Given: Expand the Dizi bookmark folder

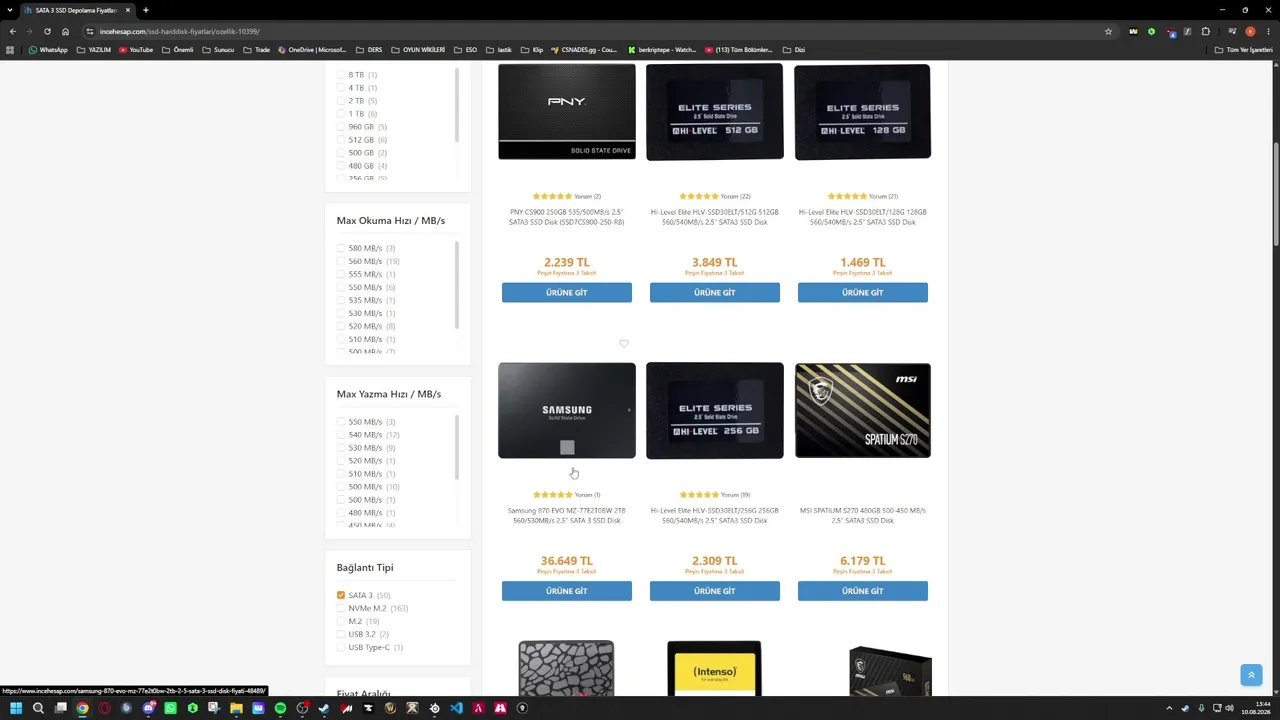Looking at the screenshot, I should pyautogui.click(x=794, y=50).
